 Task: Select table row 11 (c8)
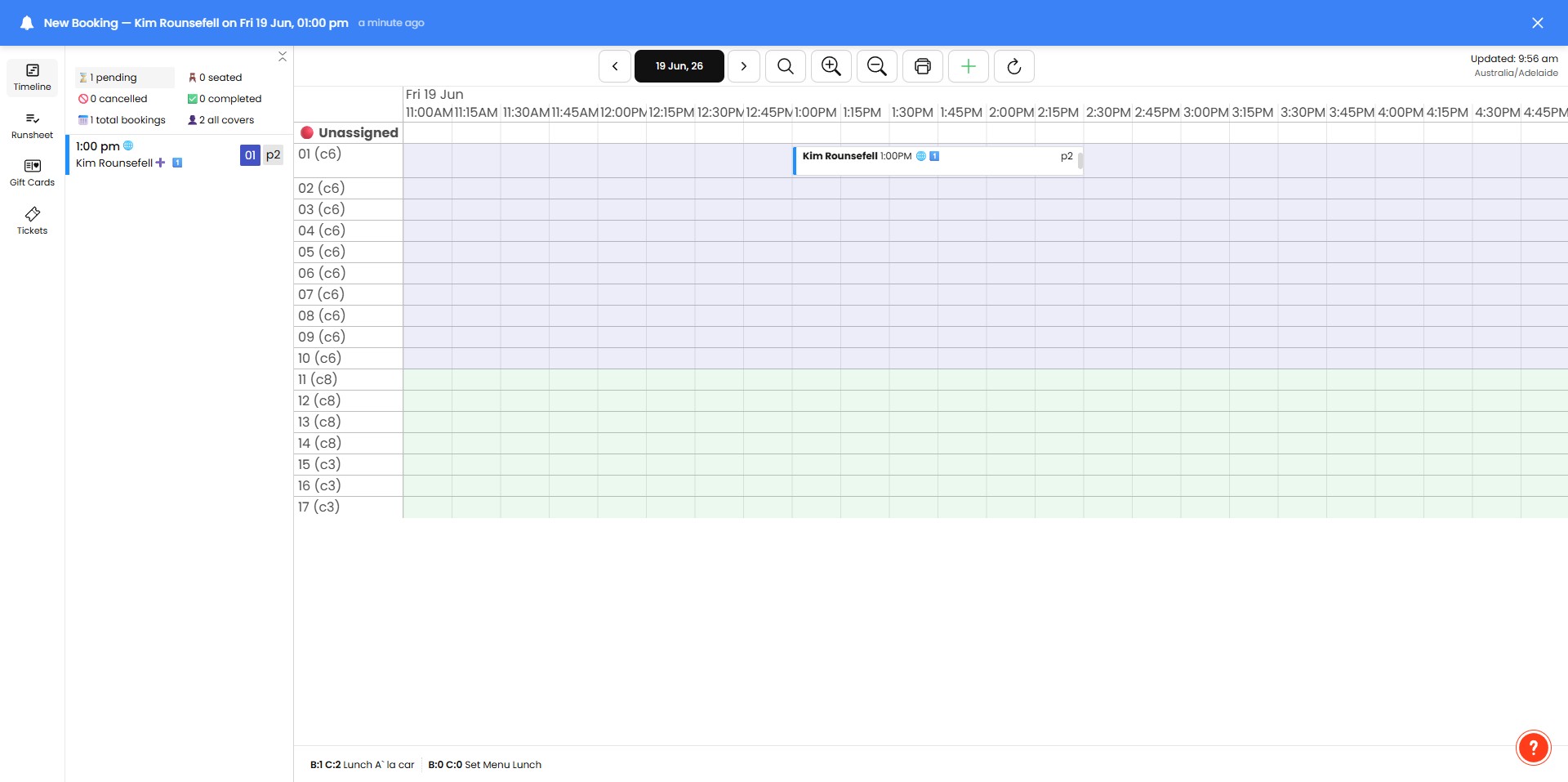(348, 379)
